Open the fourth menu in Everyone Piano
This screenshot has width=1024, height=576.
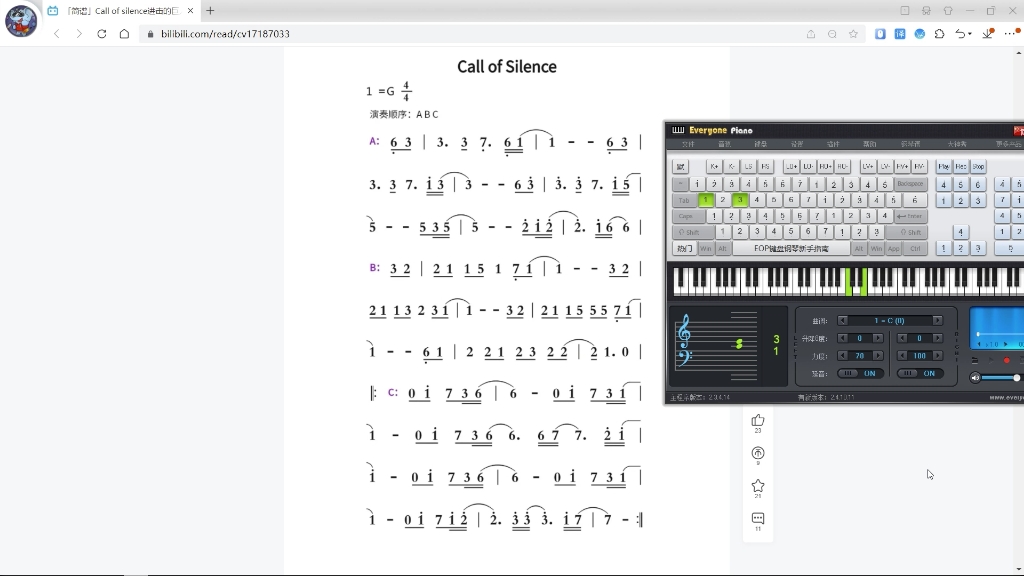[x=797, y=144]
